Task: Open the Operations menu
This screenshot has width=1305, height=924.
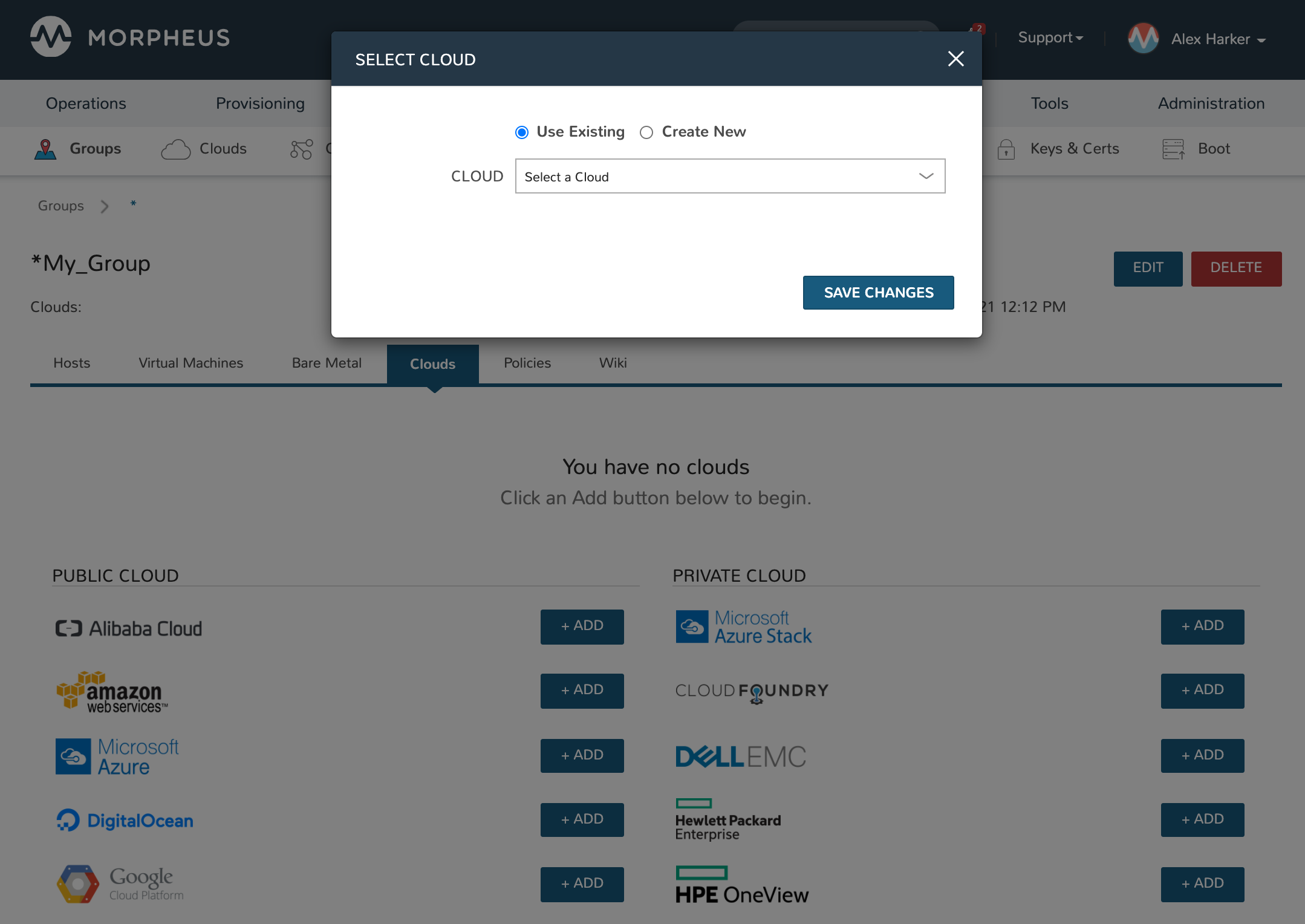Action: (x=86, y=103)
